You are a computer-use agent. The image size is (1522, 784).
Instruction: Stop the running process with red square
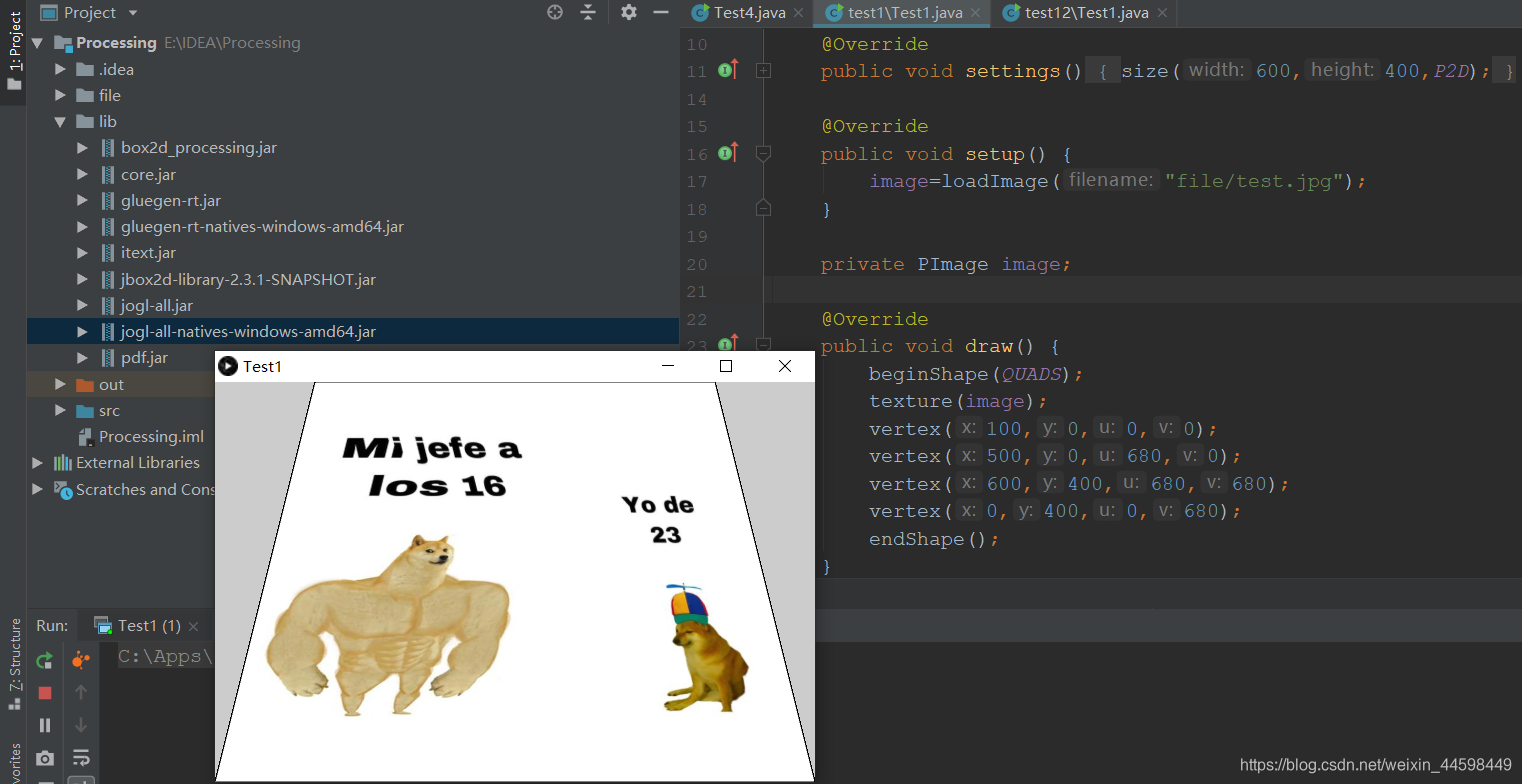click(x=44, y=692)
